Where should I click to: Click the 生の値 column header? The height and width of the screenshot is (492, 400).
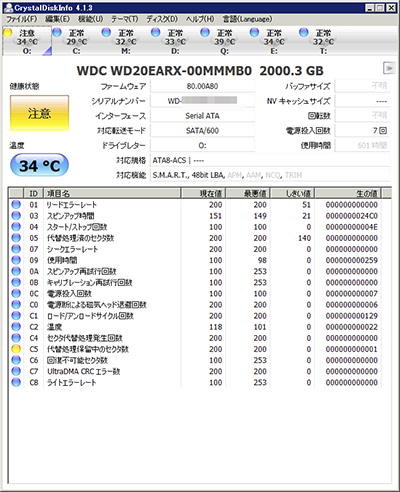348,193
